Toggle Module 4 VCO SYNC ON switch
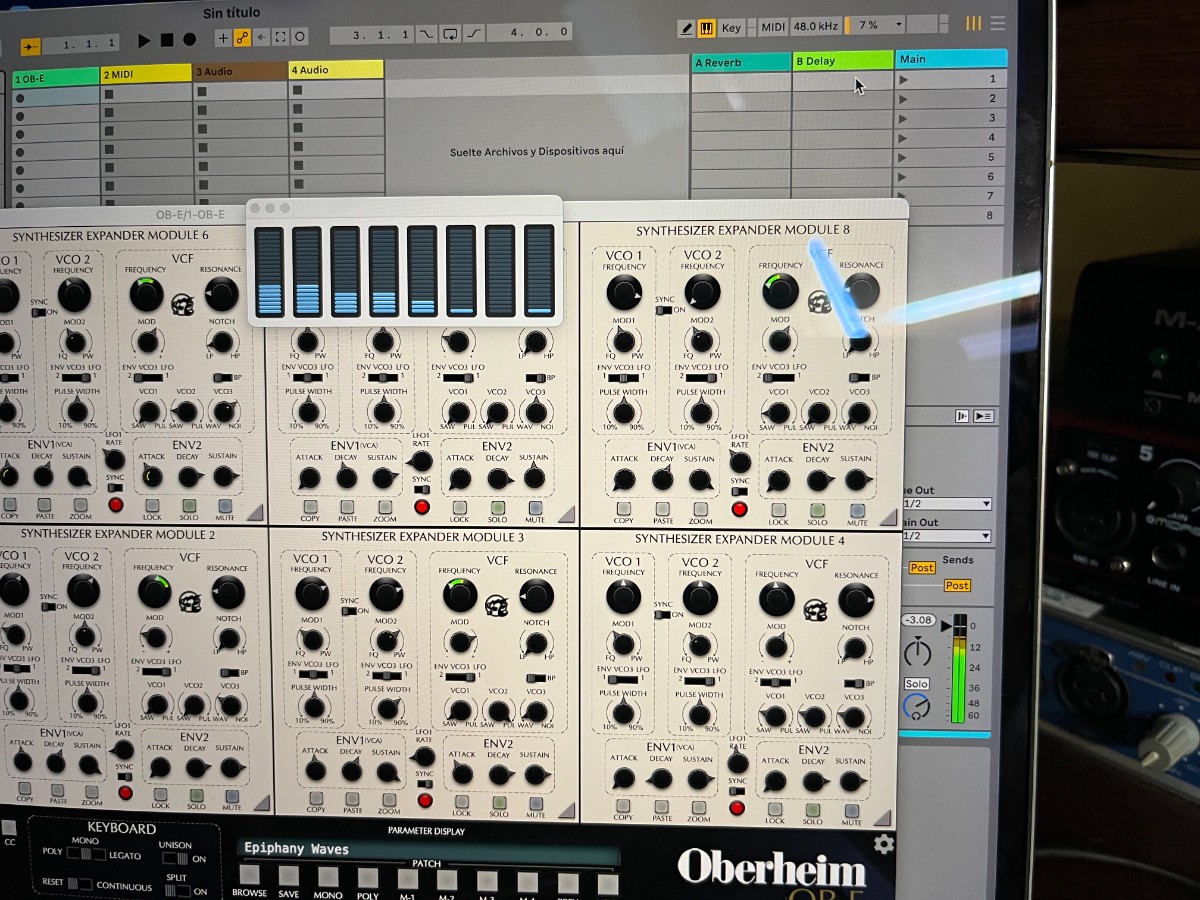This screenshot has height=900, width=1200. coord(664,615)
